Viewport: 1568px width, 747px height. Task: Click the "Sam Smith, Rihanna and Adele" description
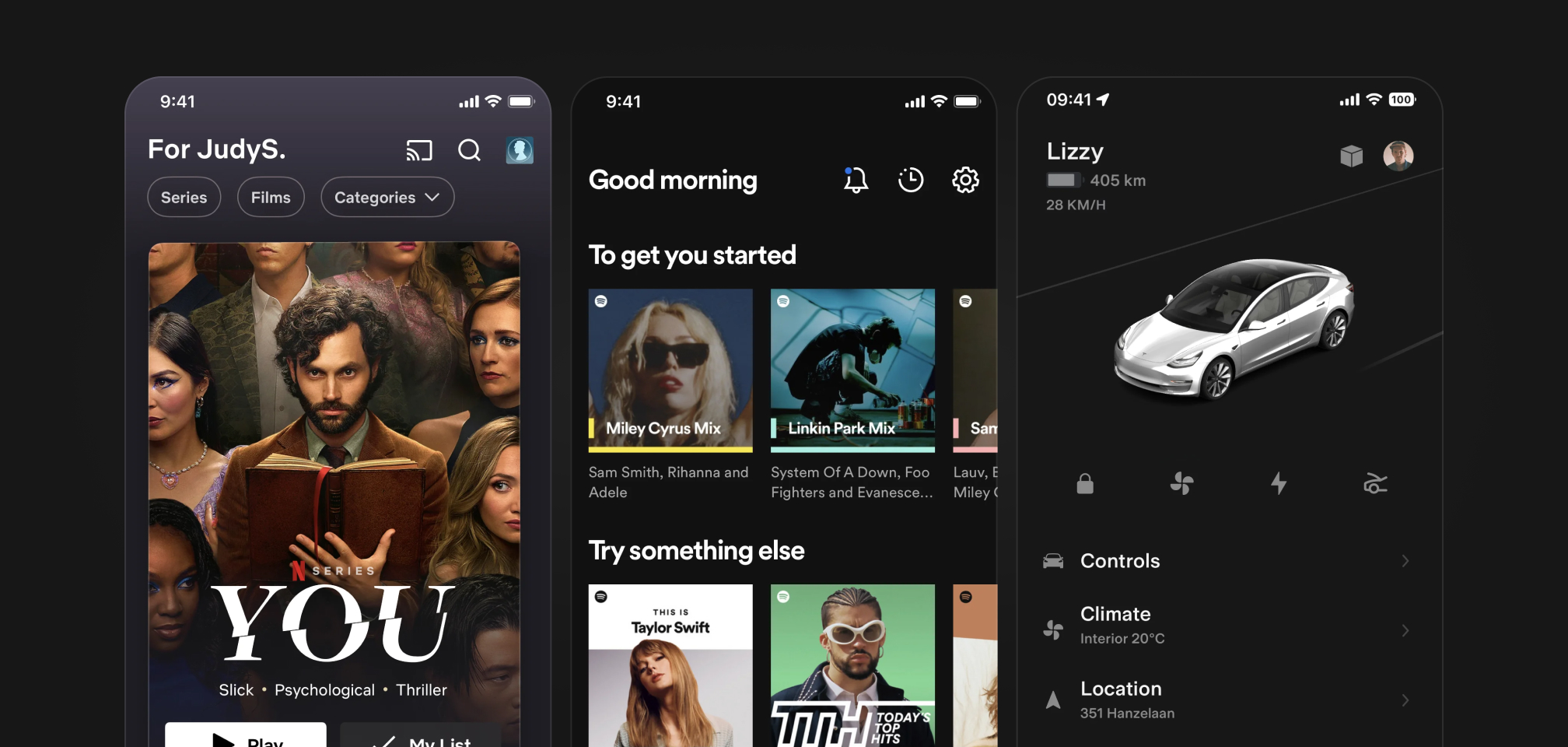669,482
